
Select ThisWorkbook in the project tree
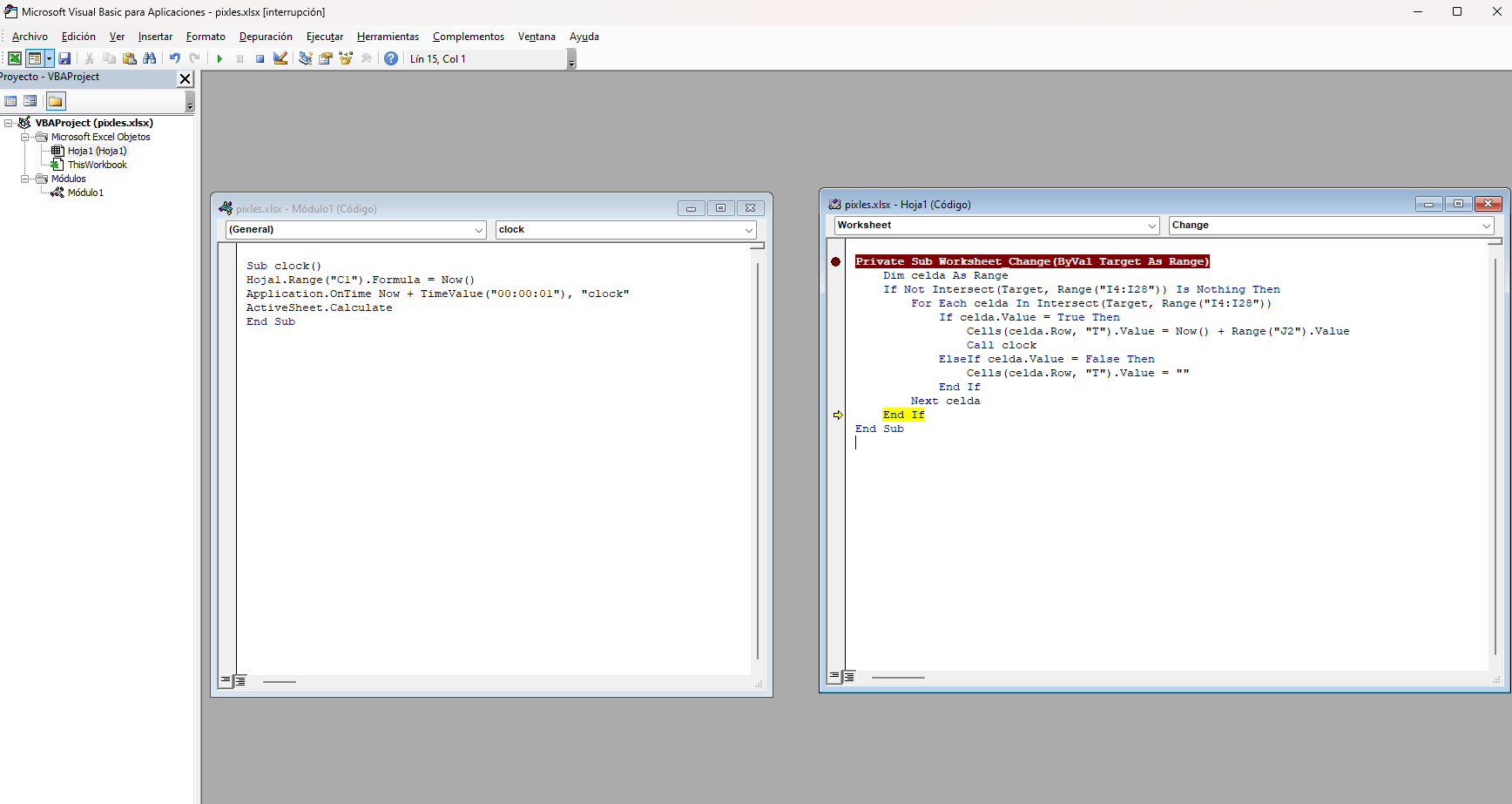point(97,165)
